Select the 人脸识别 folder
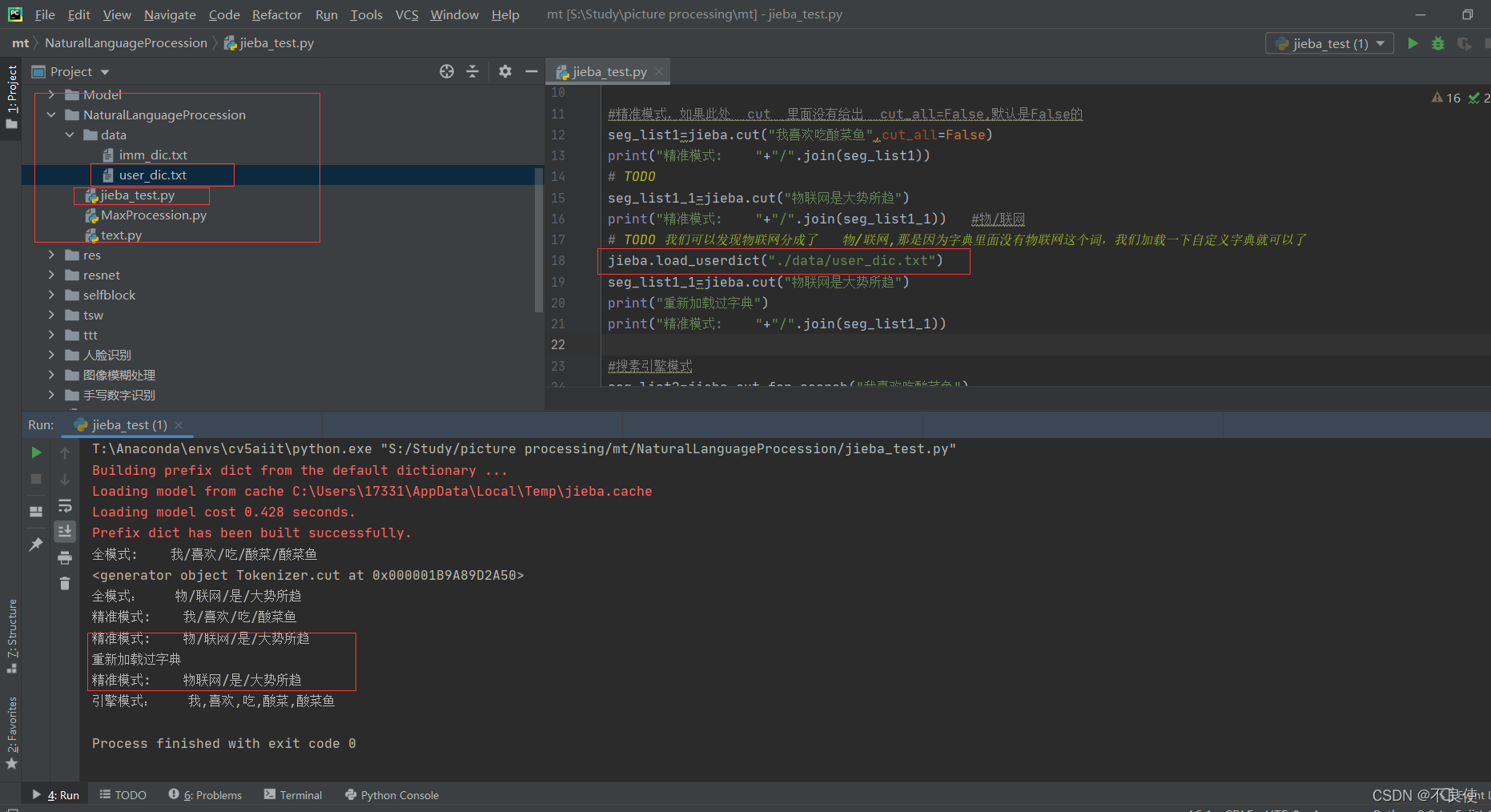Viewport: 1491px width, 812px height. click(106, 355)
